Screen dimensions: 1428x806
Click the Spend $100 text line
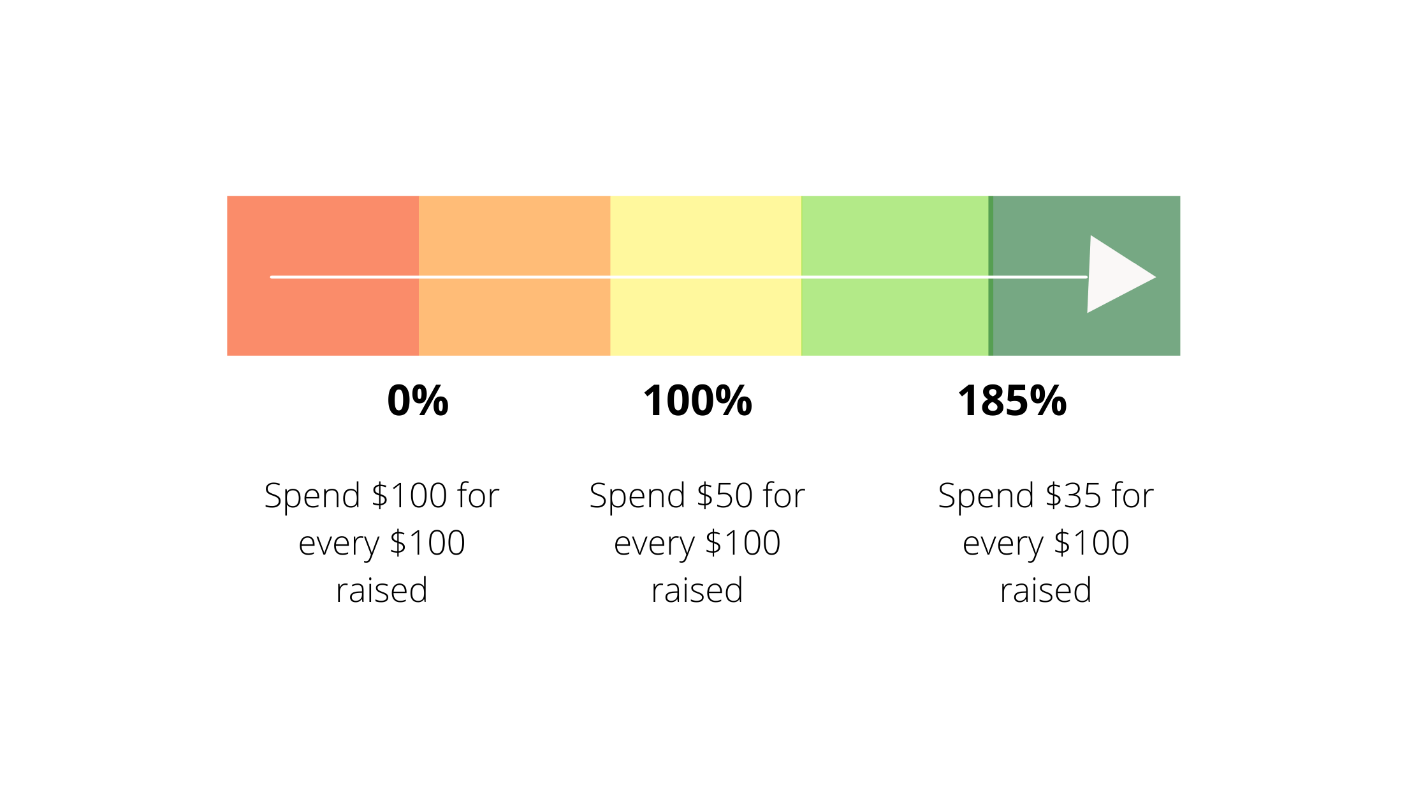[381, 496]
